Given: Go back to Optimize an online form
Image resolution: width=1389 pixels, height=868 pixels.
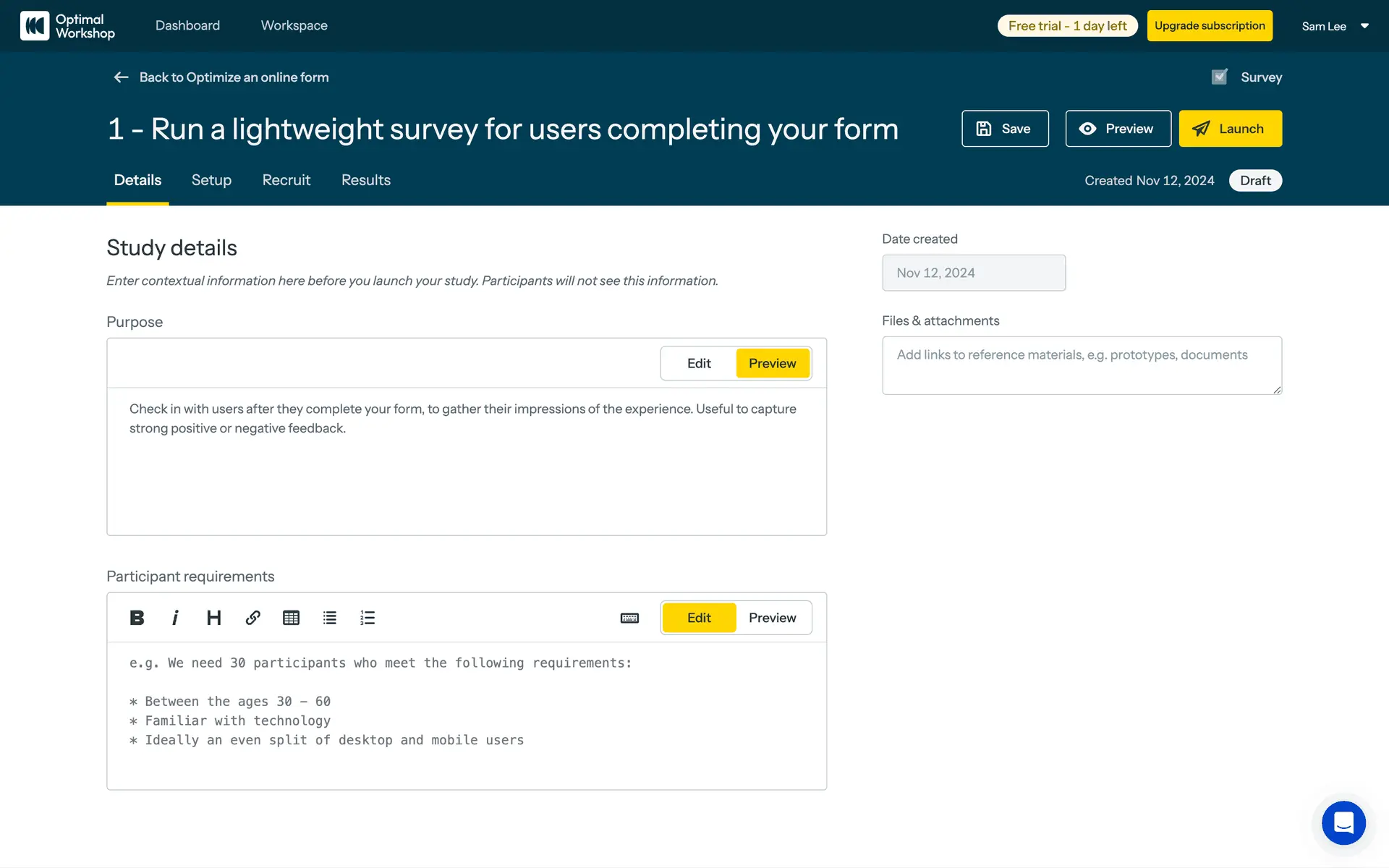Looking at the screenshot, I should [x=221, y=77].
